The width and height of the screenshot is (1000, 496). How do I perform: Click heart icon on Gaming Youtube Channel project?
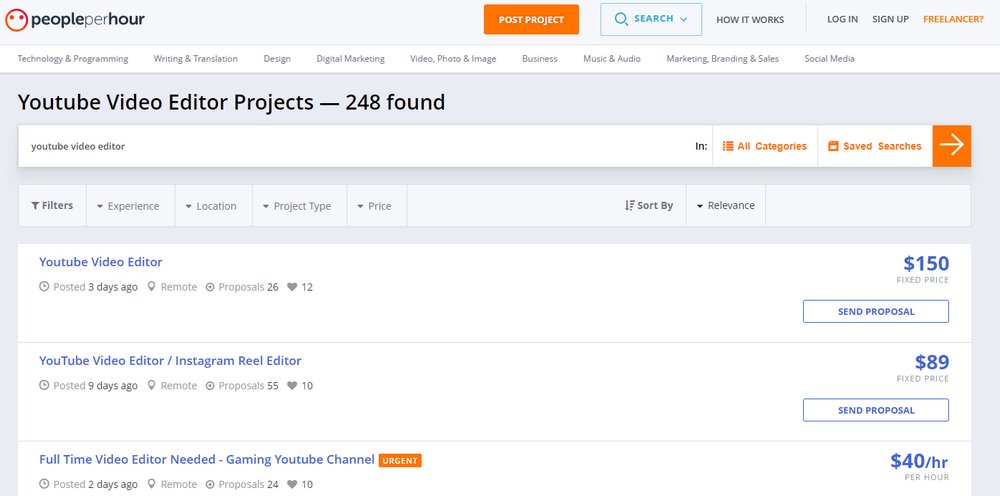(292, 485)
